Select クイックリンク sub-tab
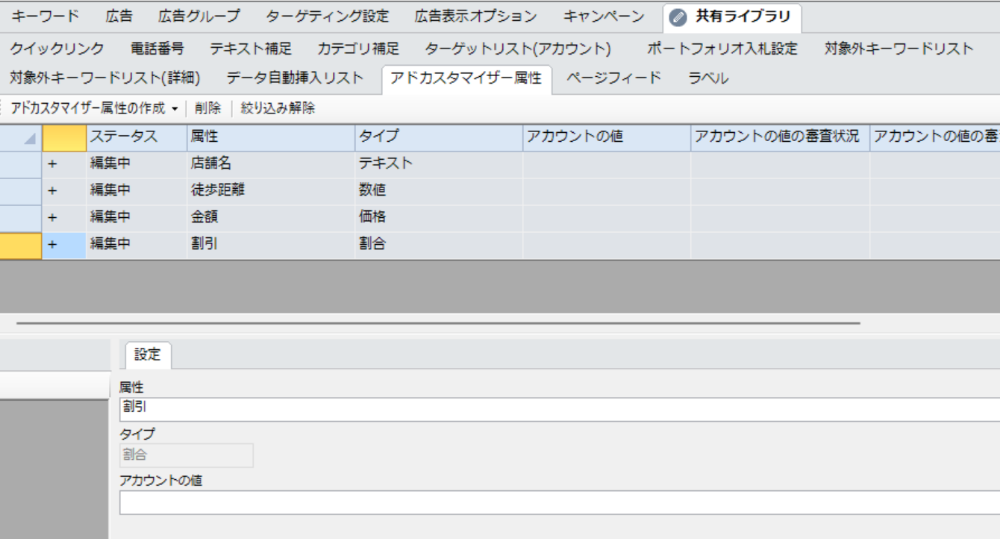The image size is (1000, 539). click(x=57, y=48)
